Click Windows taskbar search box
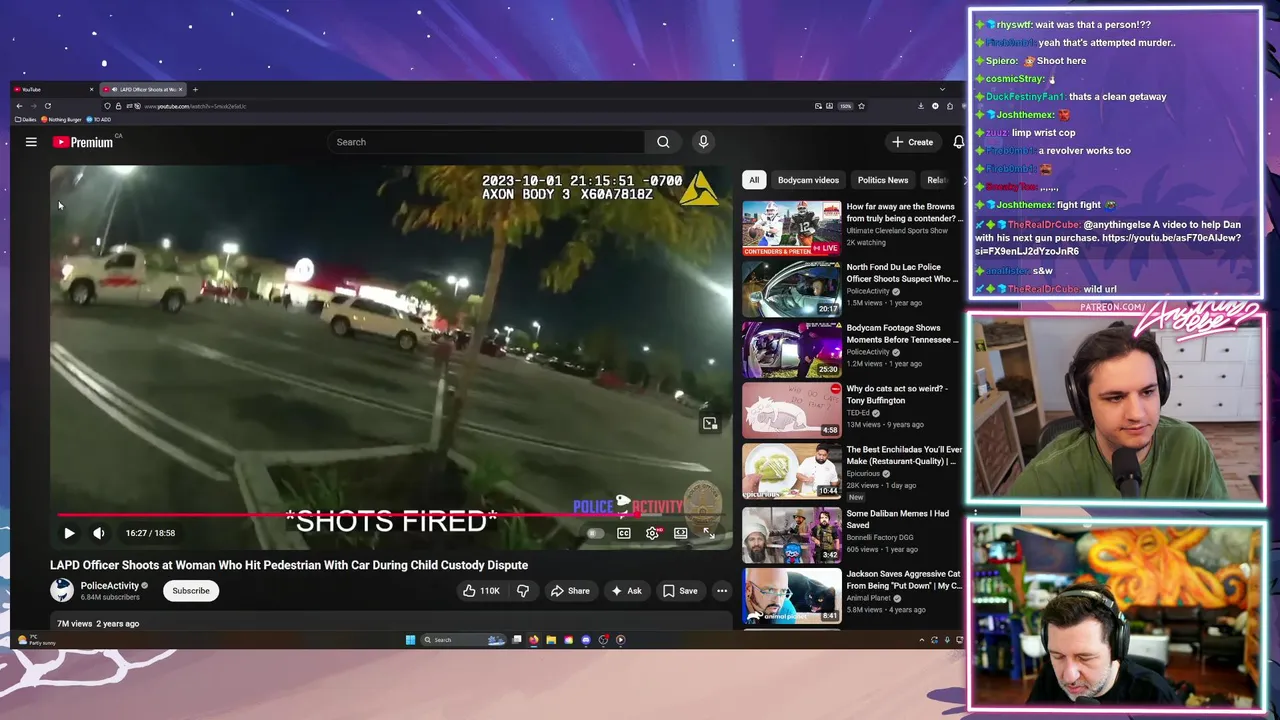Image resolution: width=1280 pixels, height=720 pixels. [463, 640]
